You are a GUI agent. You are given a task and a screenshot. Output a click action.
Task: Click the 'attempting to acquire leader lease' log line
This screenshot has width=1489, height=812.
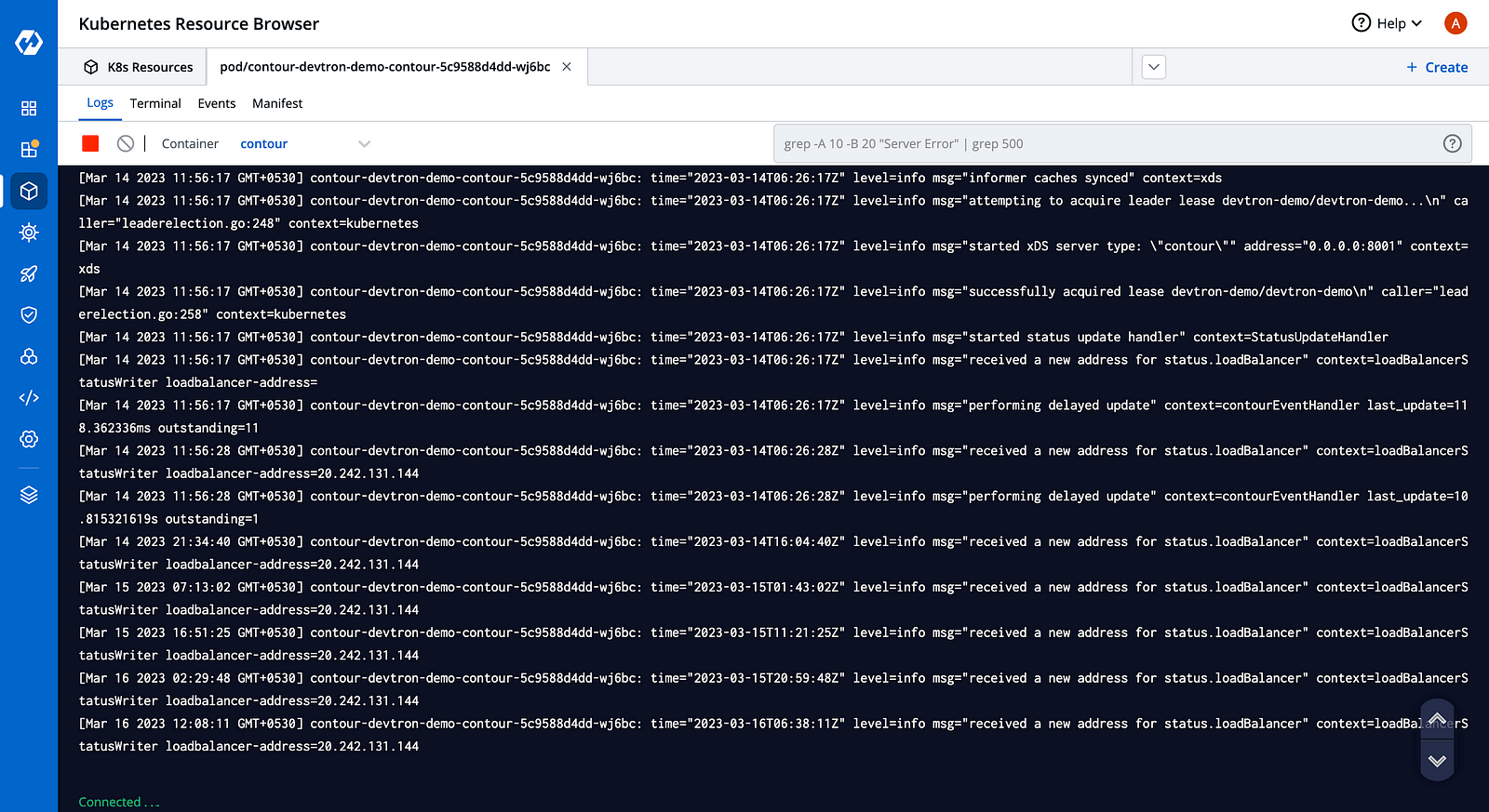(x=773, y=212)
